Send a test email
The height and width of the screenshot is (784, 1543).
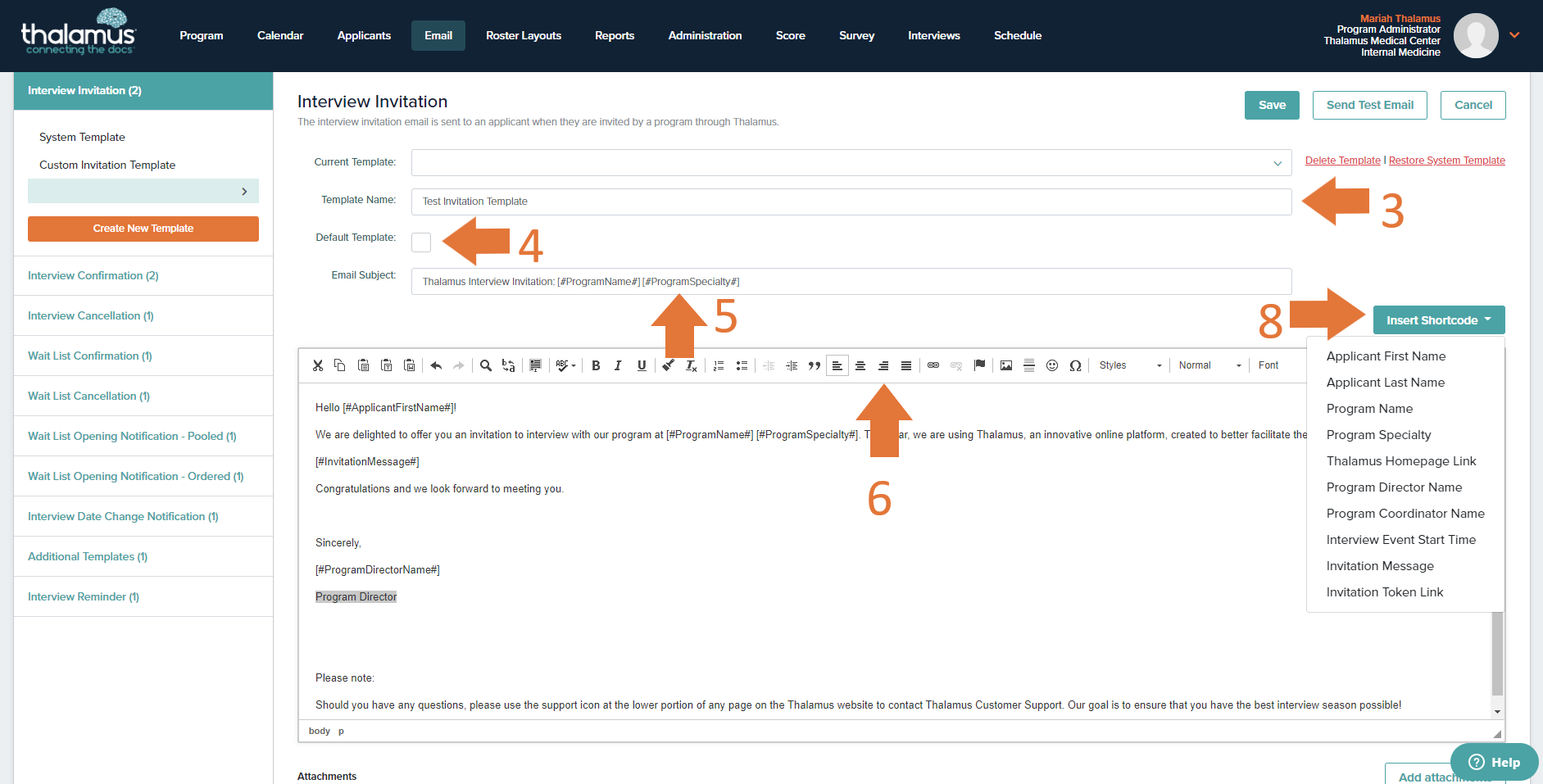1370,105
